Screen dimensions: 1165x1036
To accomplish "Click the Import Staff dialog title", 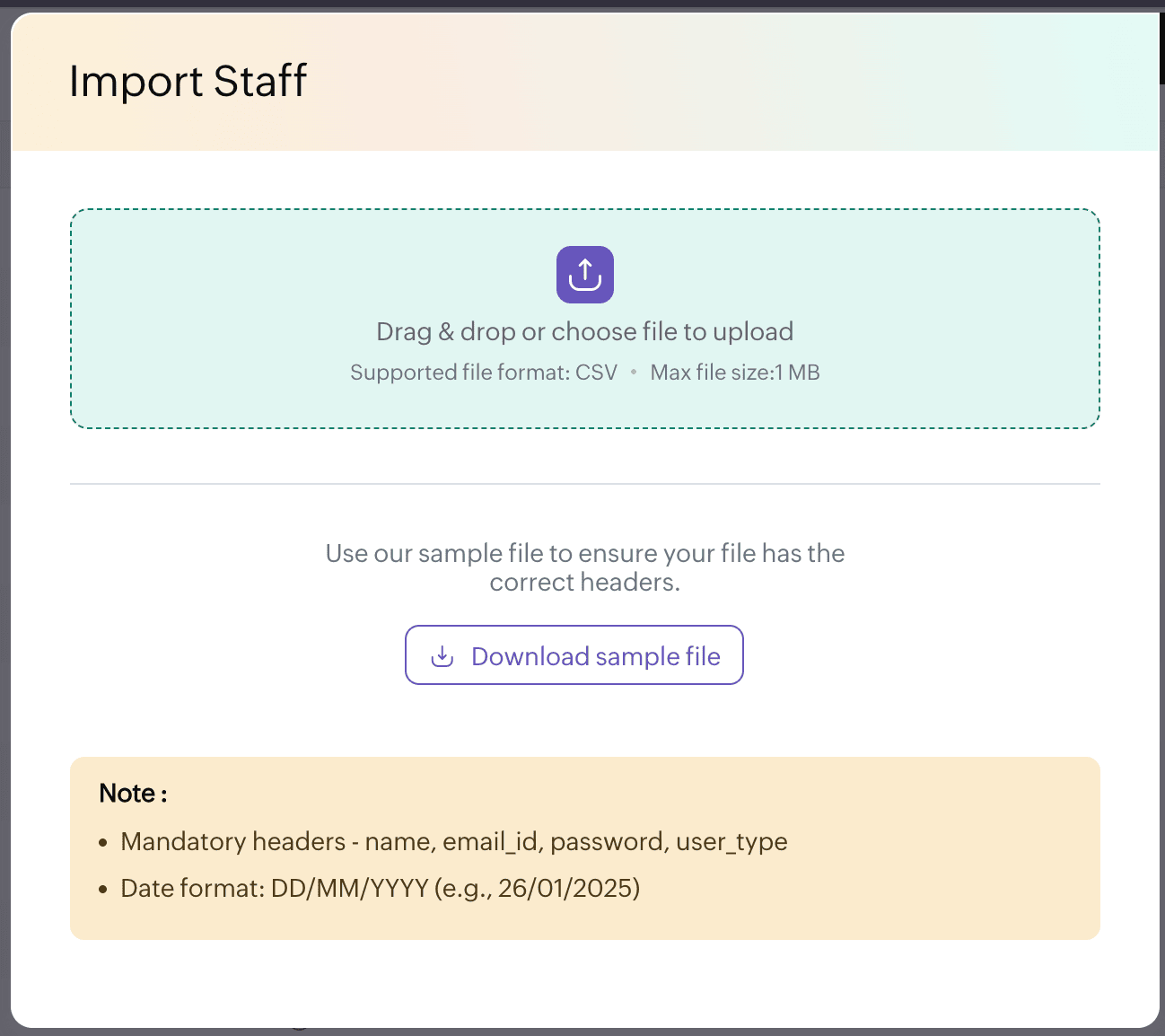I will point(188,81).
